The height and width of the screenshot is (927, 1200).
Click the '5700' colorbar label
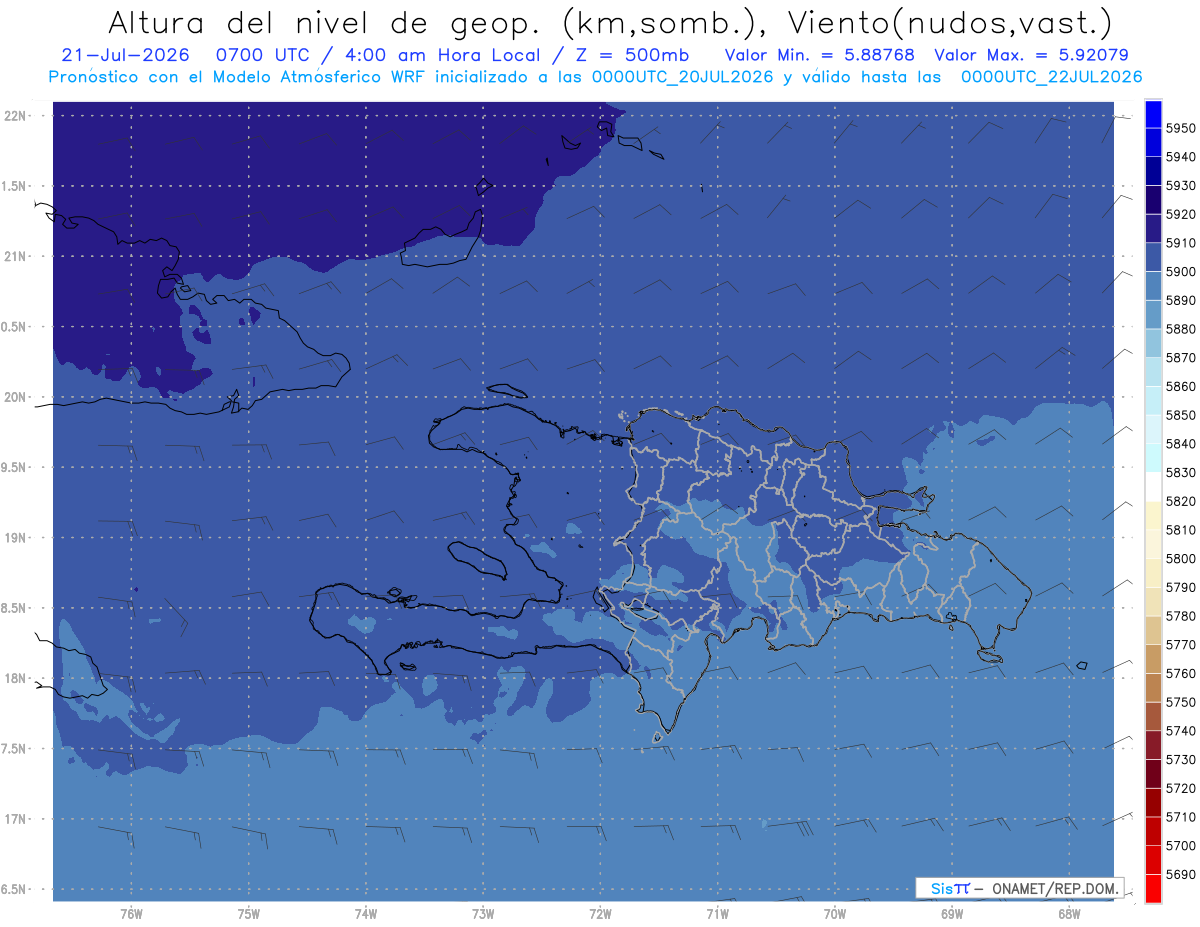1180,845
